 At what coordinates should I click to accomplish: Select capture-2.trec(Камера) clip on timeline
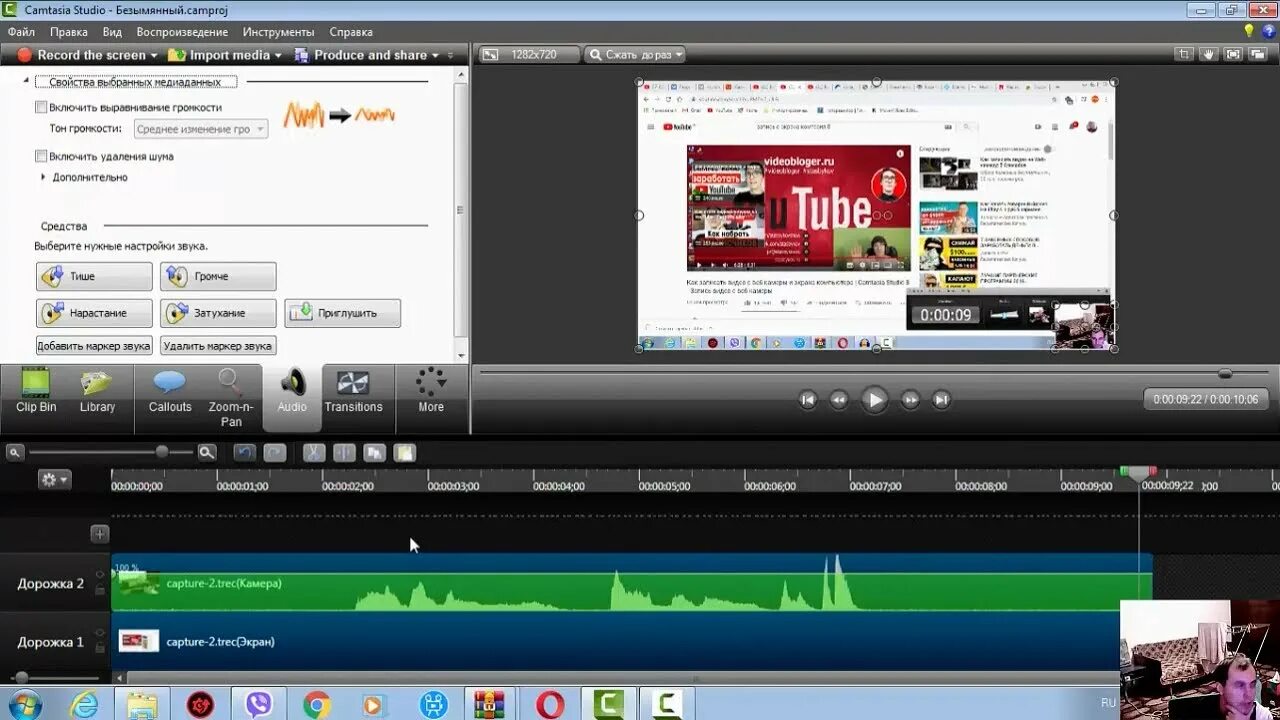[x=631, y=583]
